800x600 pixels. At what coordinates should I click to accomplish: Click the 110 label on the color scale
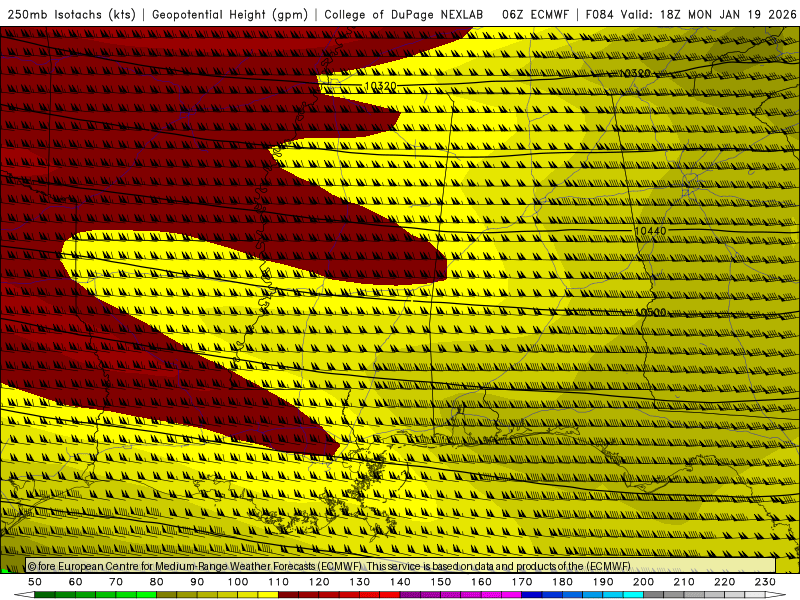279,582
